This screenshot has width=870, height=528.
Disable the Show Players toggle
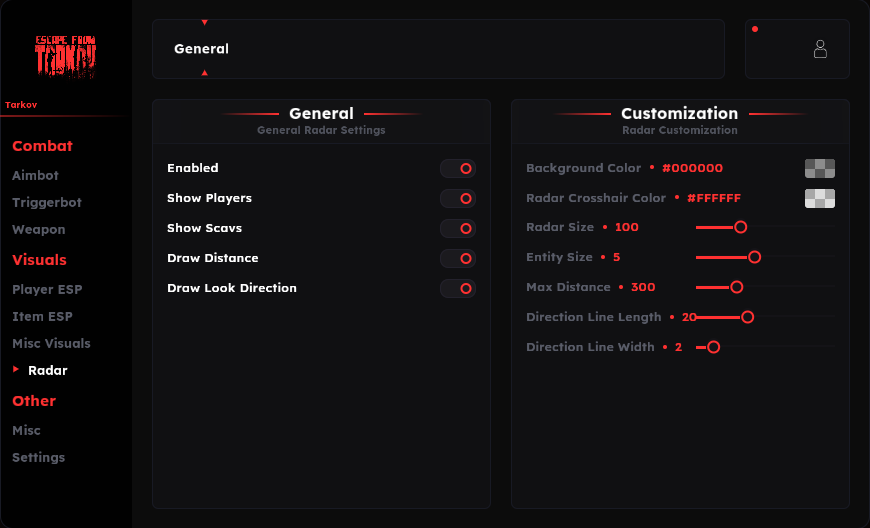pos(458,199)
